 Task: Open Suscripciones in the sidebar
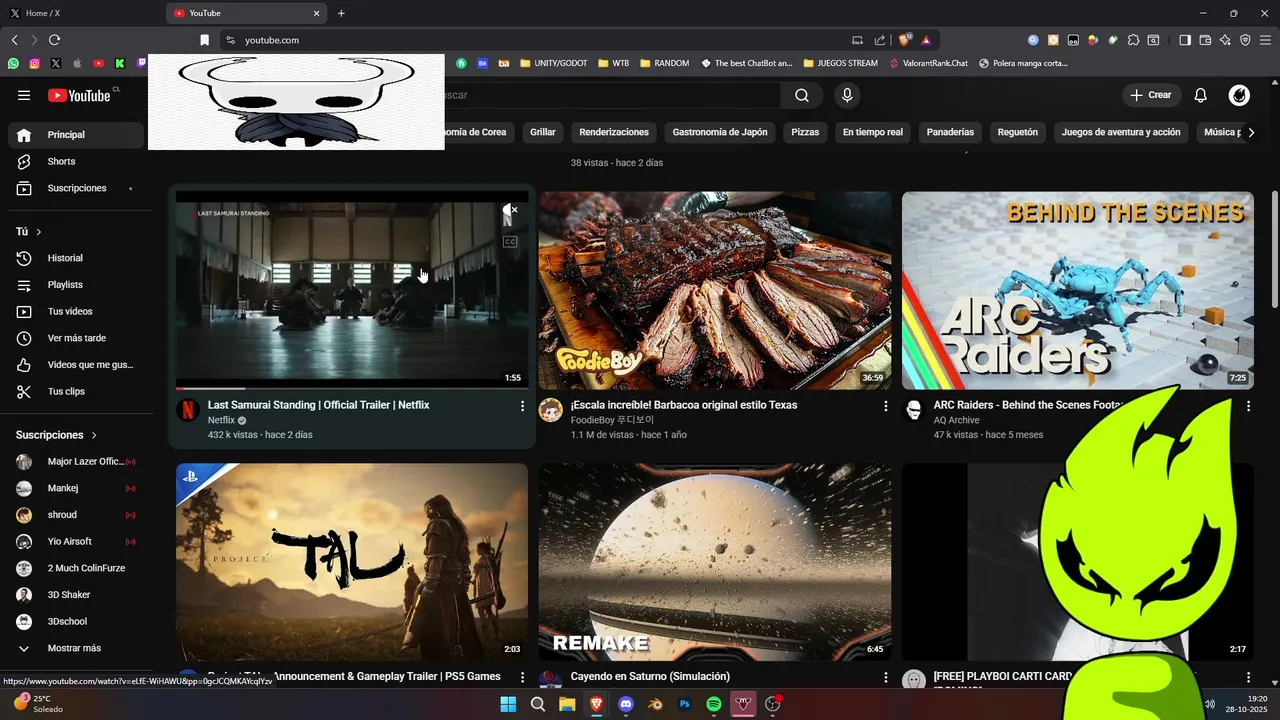point(76,188)
